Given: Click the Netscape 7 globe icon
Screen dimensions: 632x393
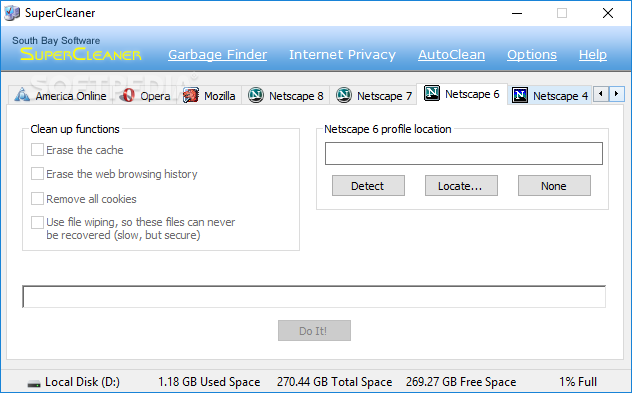Looking at the screenshot, I should (x=343, y=95).
